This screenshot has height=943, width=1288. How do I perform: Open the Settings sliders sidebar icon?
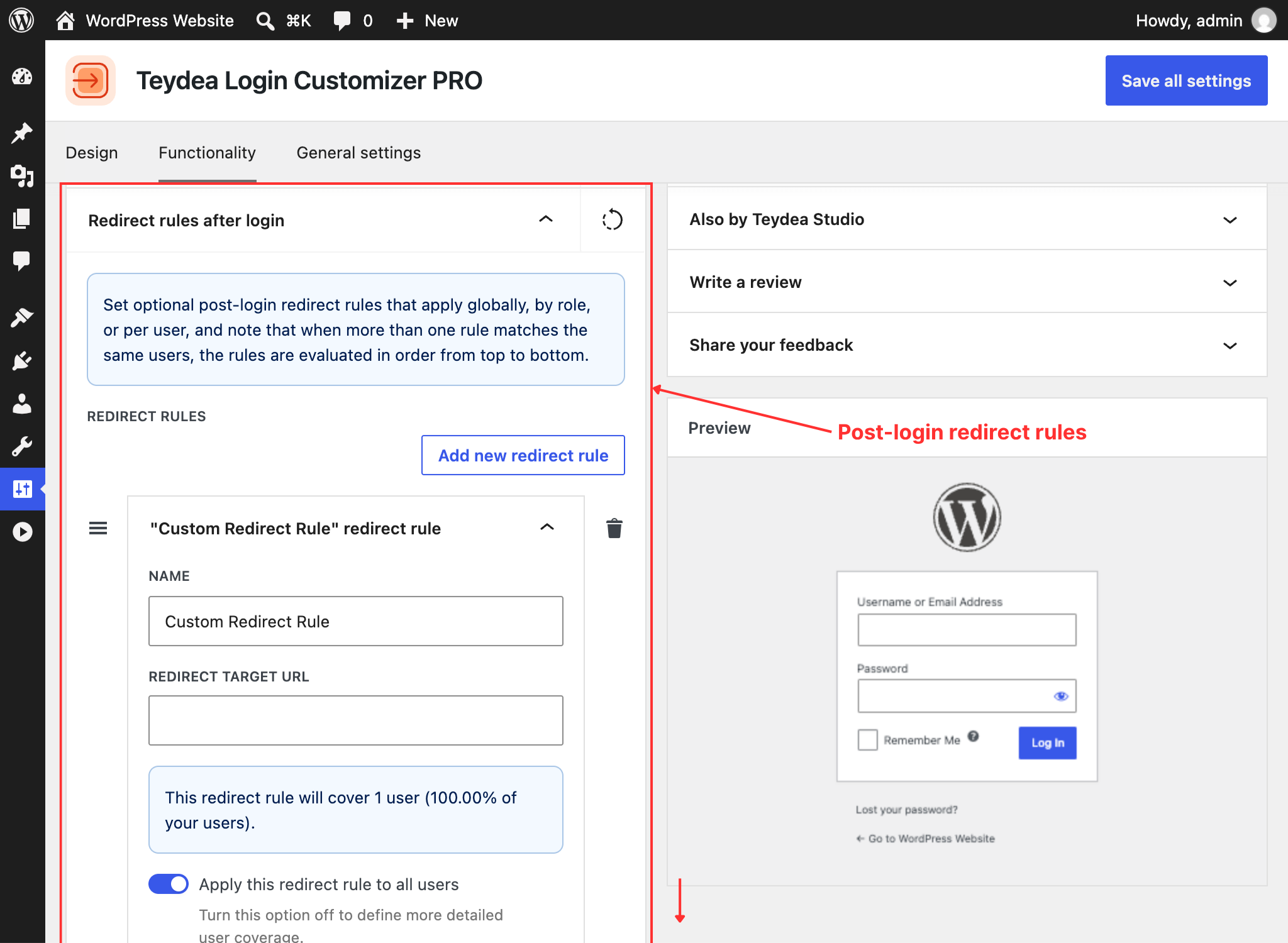[x=23, y=488]
